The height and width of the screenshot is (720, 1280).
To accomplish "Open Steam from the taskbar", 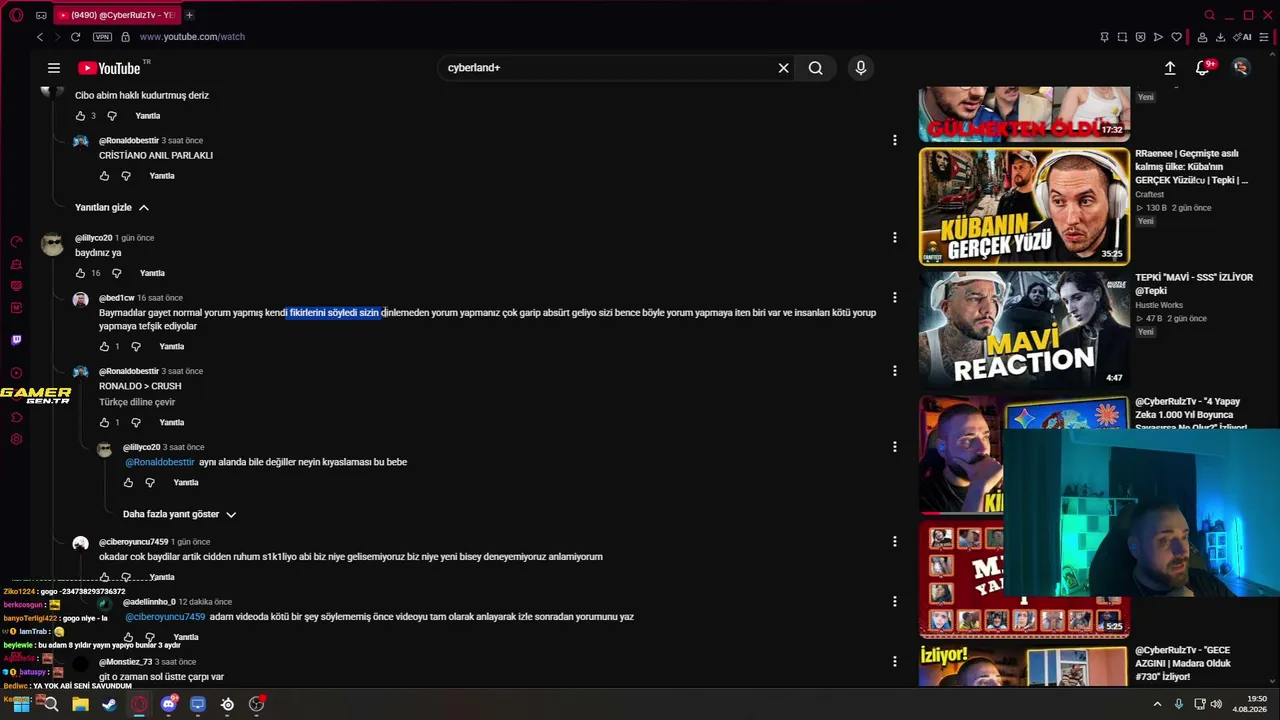I will 109,704.
